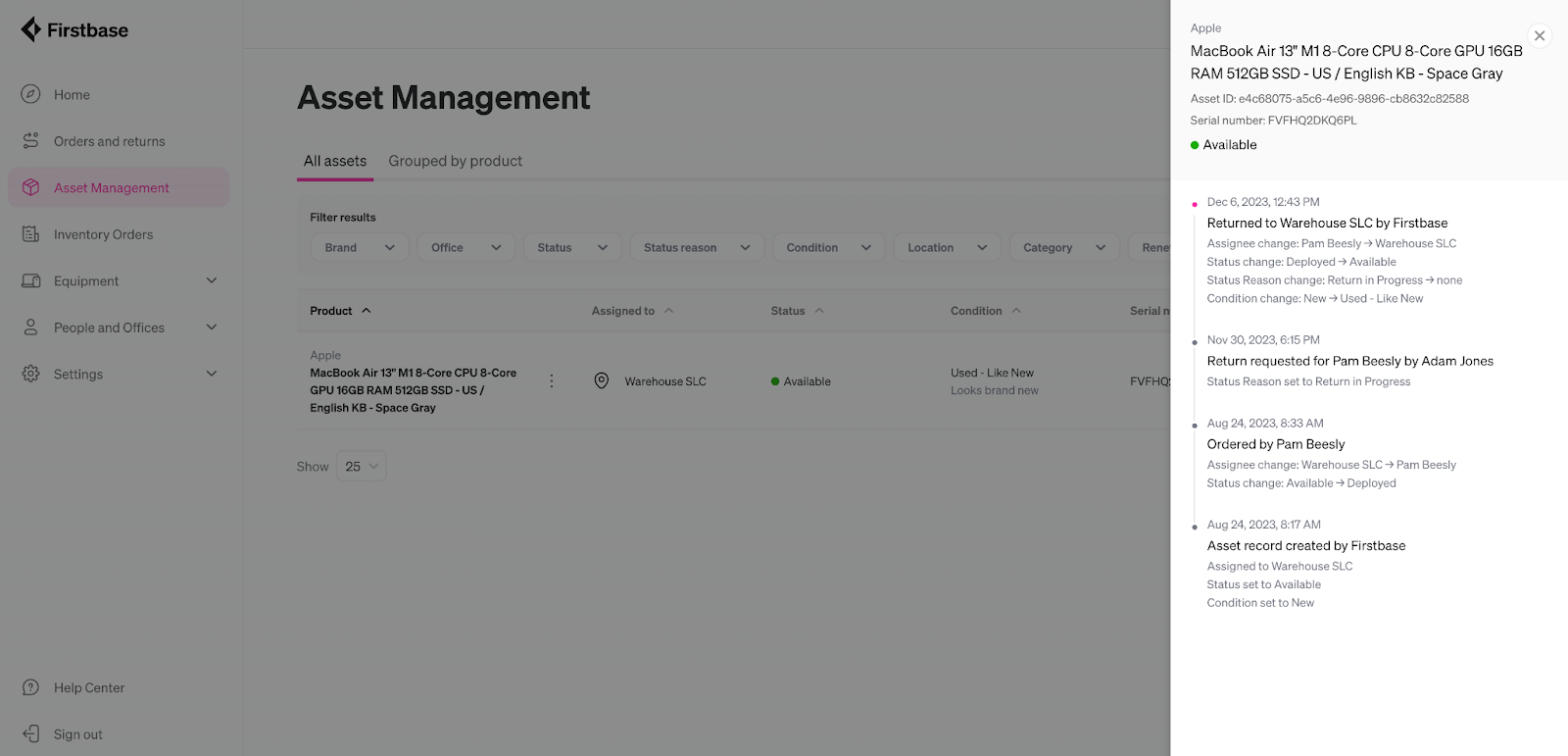
Task: Close the asset detail panel
Action: pos(1540,35)
